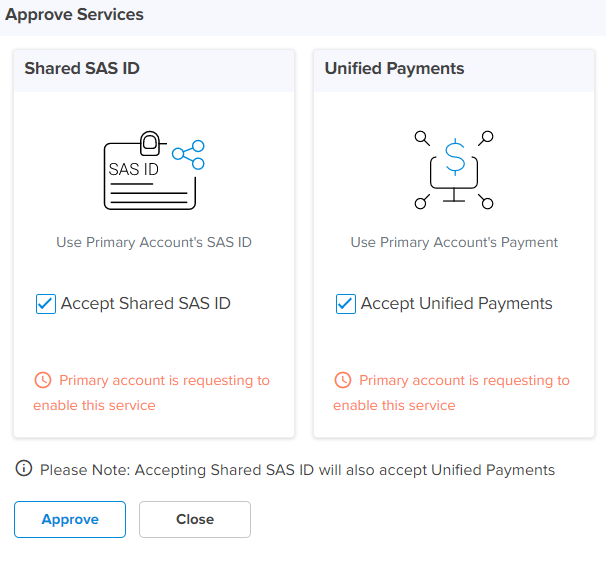This screenshot has height=562, width=606.
Task: Click the clock icon in Unified Payments warning
Action: pos(343,380)
